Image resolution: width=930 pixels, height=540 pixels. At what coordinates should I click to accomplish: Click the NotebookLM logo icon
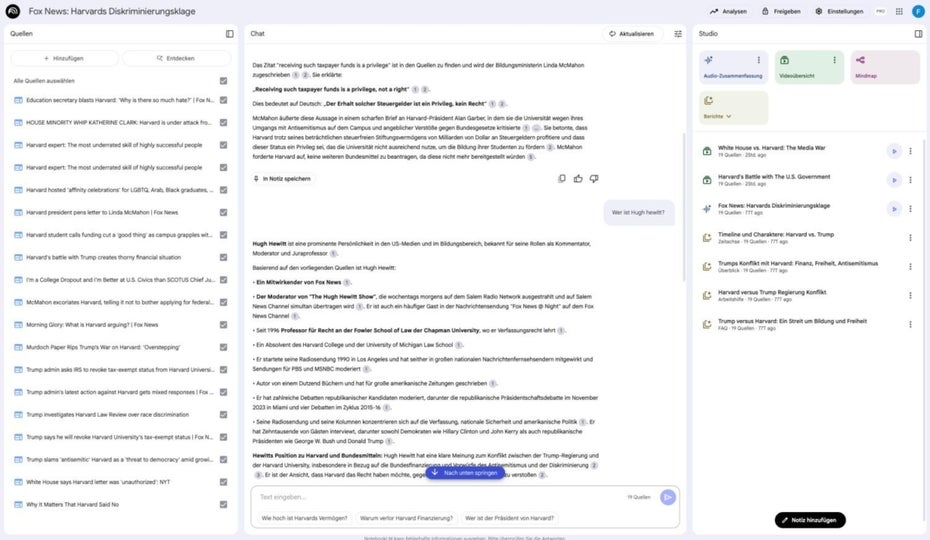coord(12,11)
